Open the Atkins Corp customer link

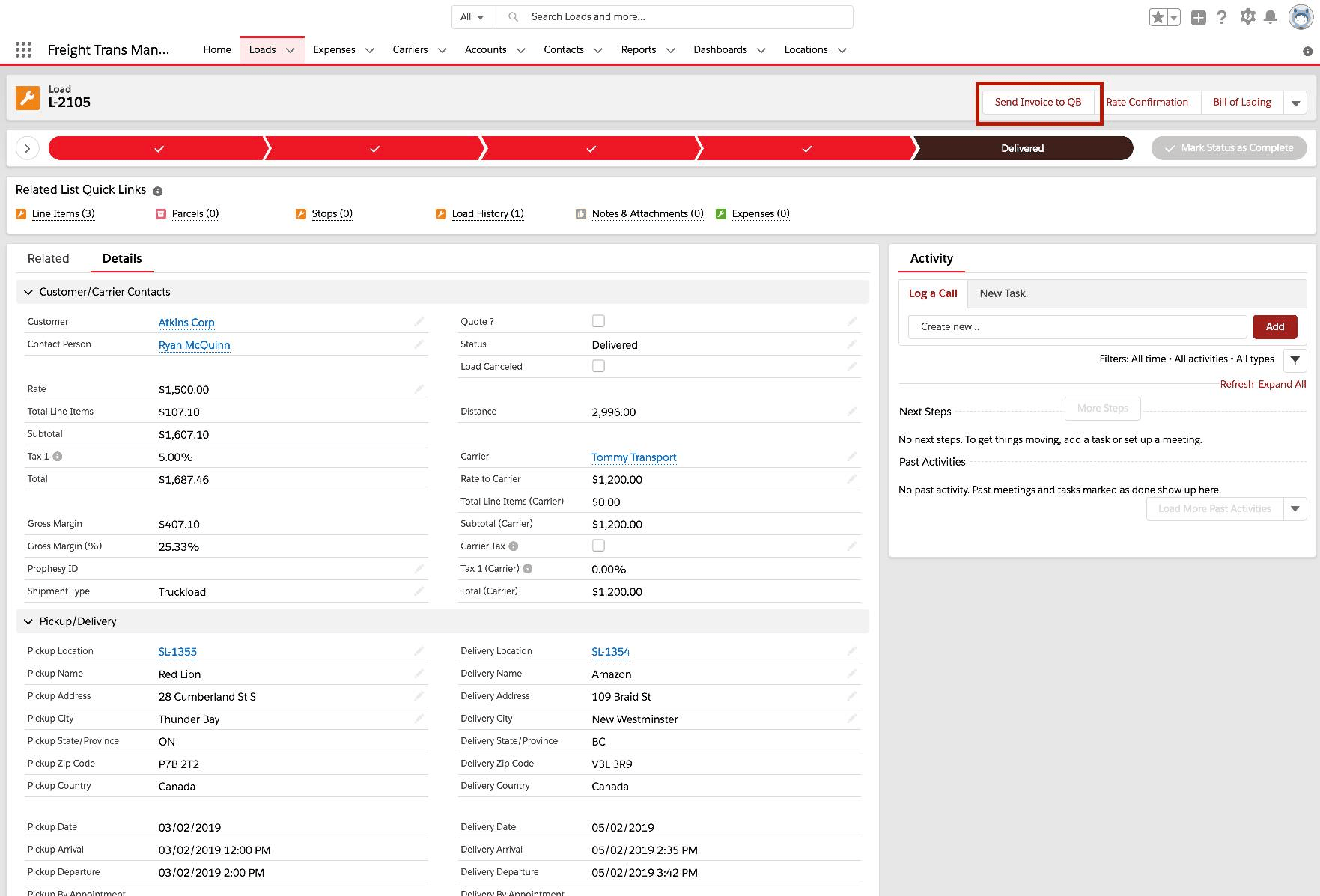click(186, 322)
